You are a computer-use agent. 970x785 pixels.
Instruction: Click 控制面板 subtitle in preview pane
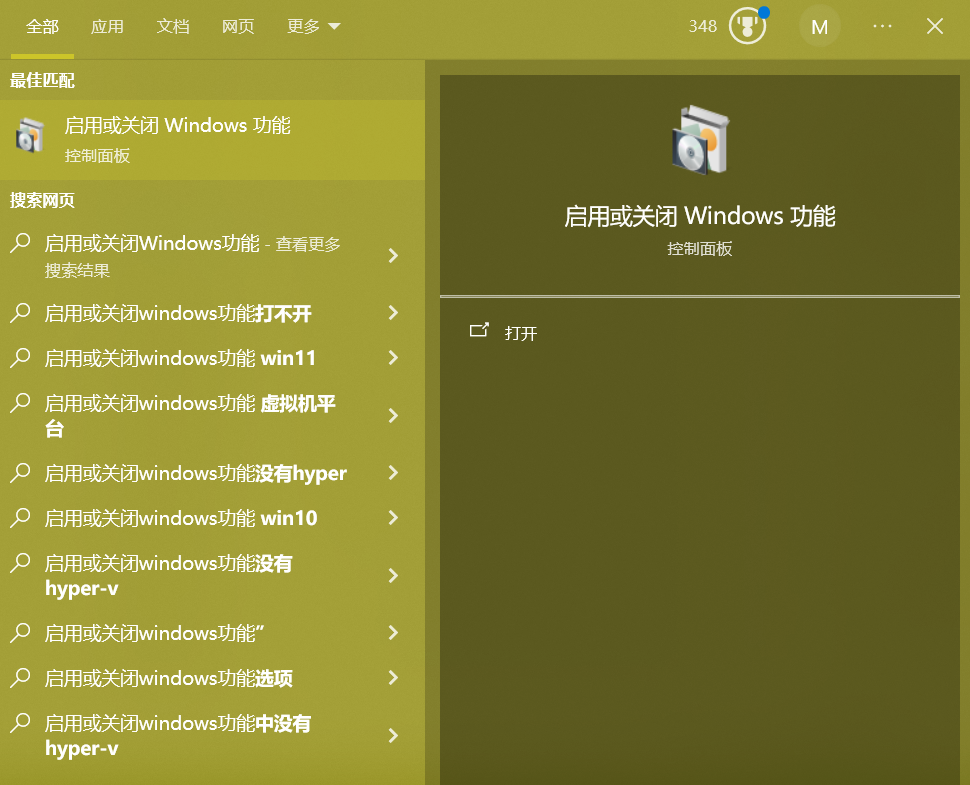[700, 249]
